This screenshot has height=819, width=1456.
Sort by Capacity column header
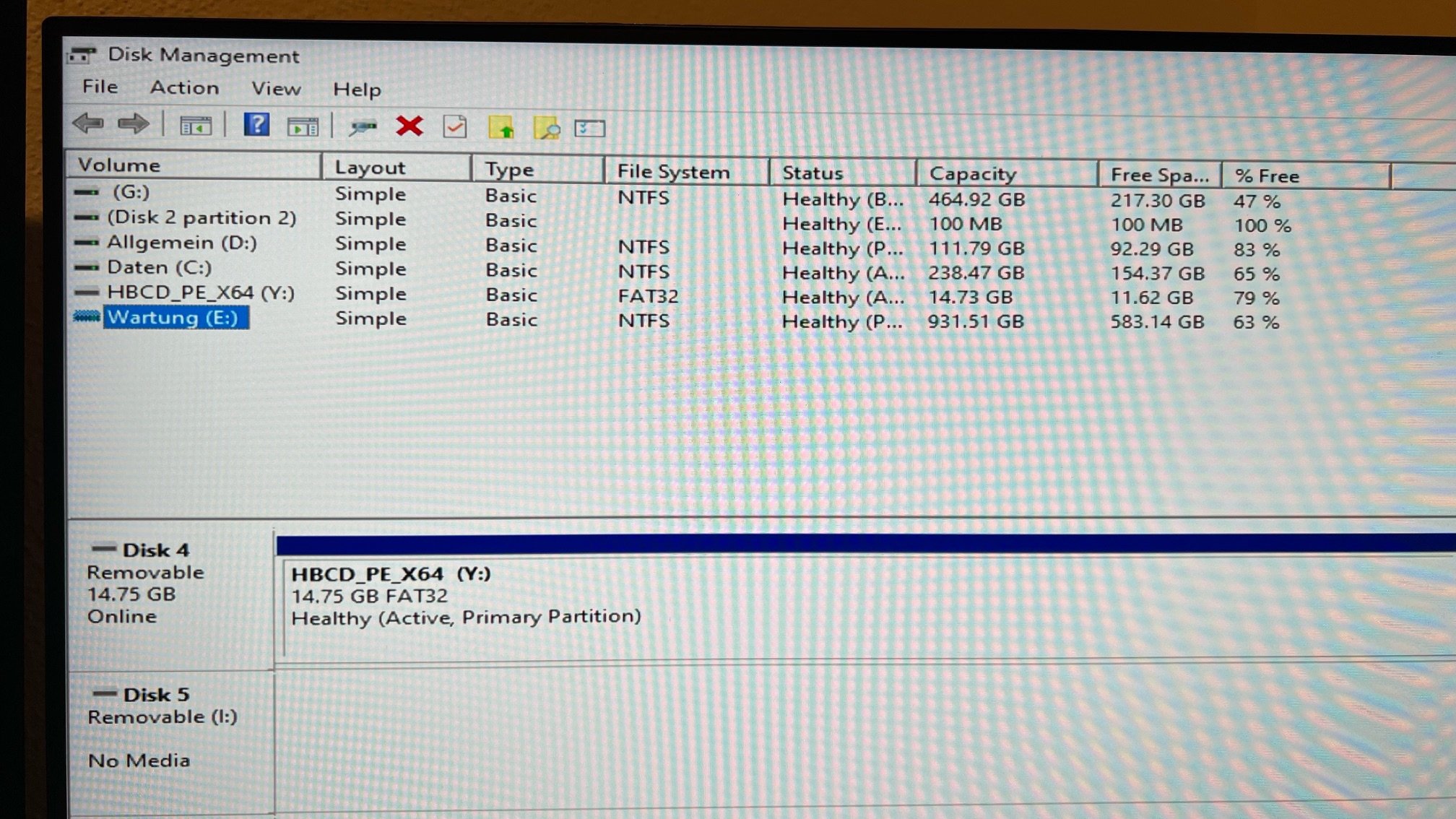point(972,174)
